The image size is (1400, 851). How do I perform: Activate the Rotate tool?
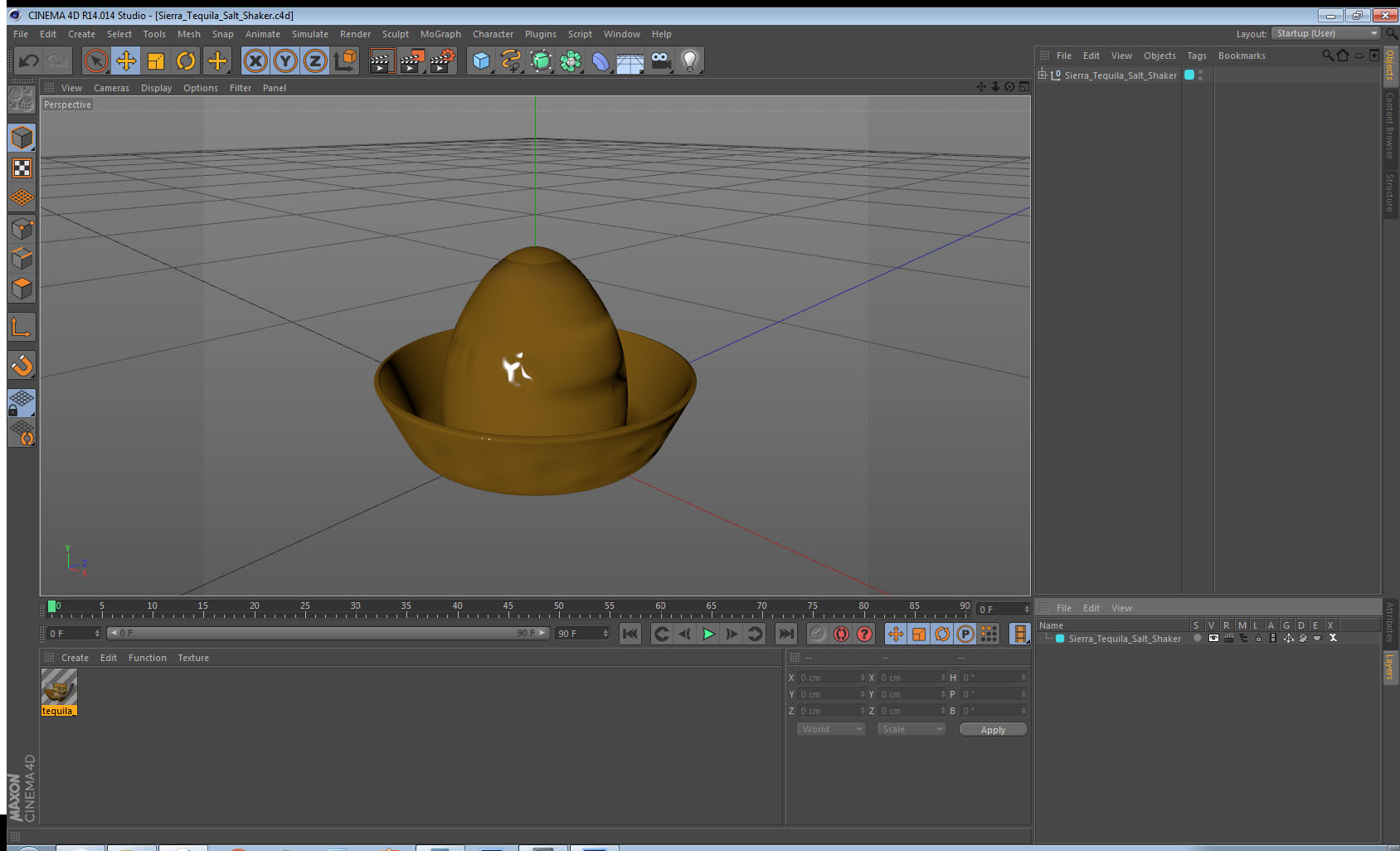tap(186, 61)
